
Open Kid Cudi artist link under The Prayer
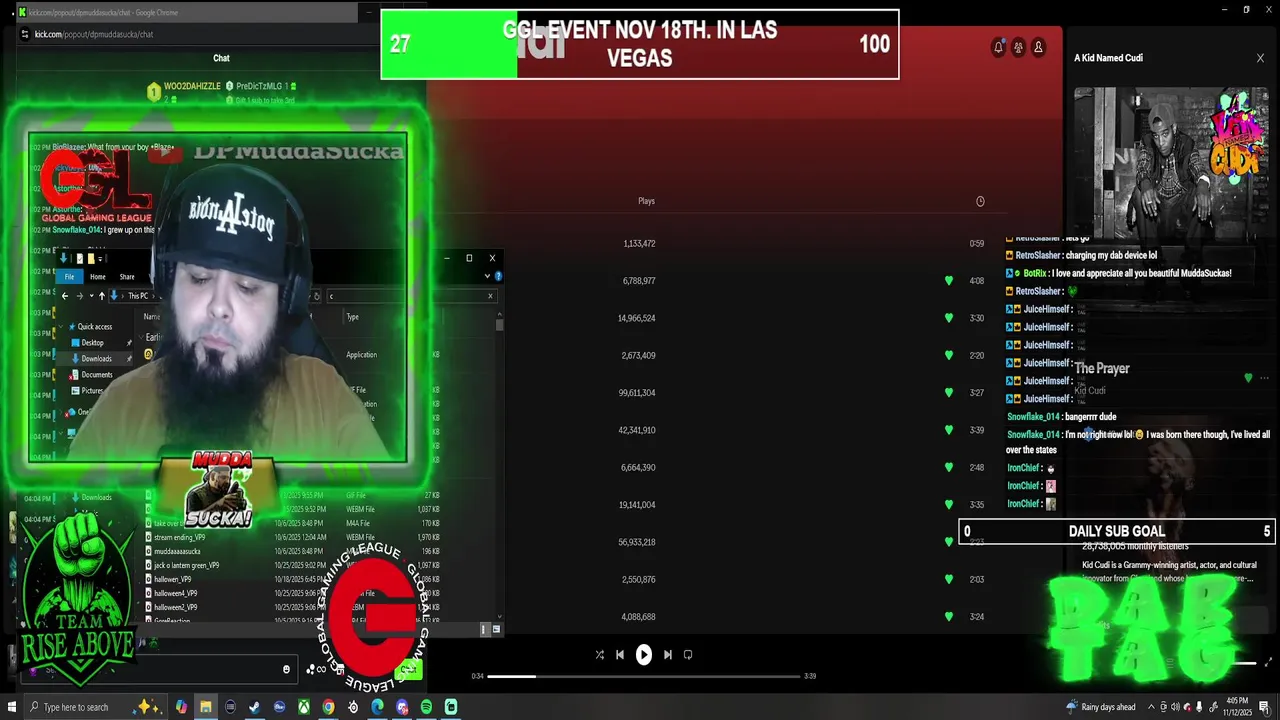[x=1090, y=391]
